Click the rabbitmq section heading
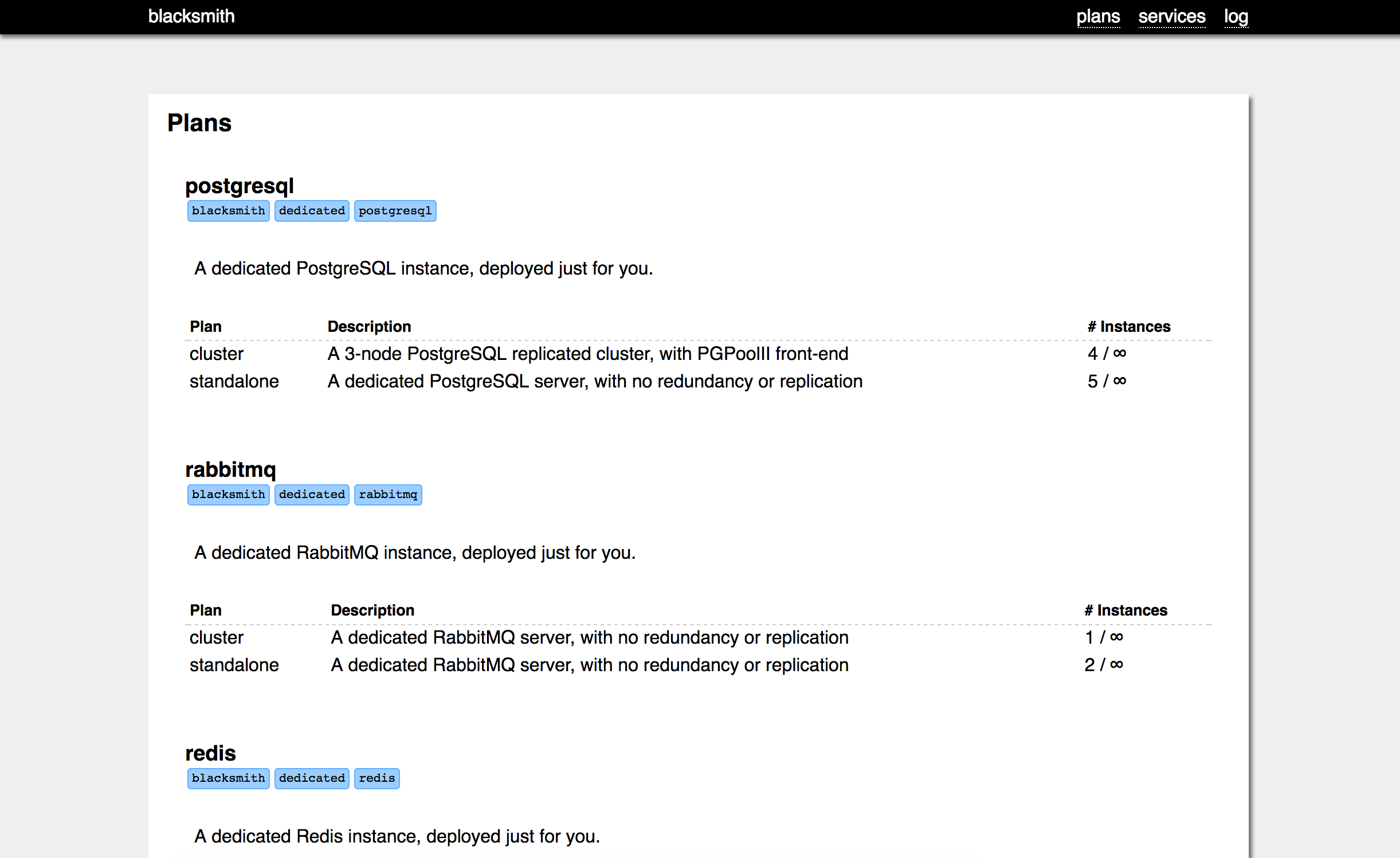 click(x=230, y=469)
